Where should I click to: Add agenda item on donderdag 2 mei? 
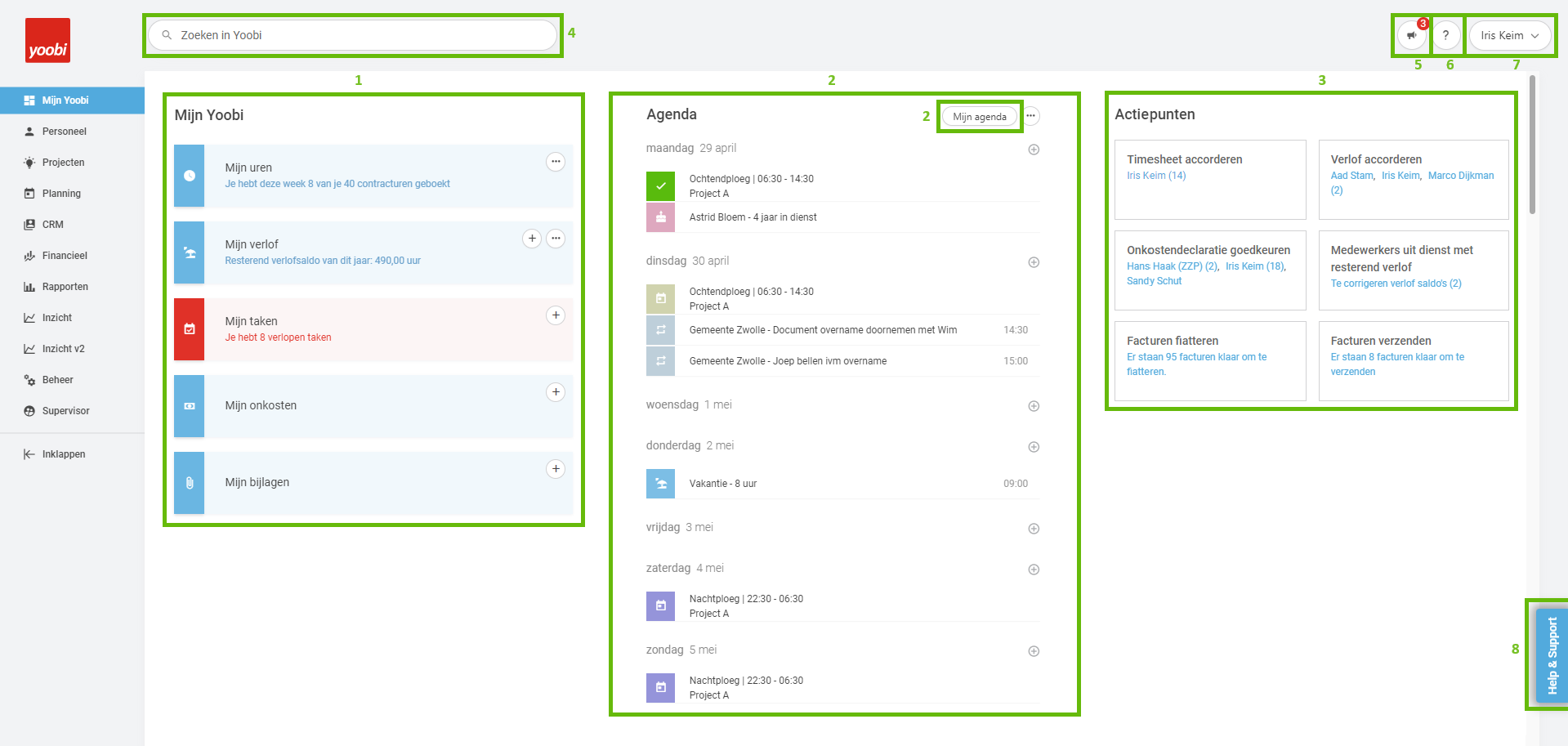1034,447
